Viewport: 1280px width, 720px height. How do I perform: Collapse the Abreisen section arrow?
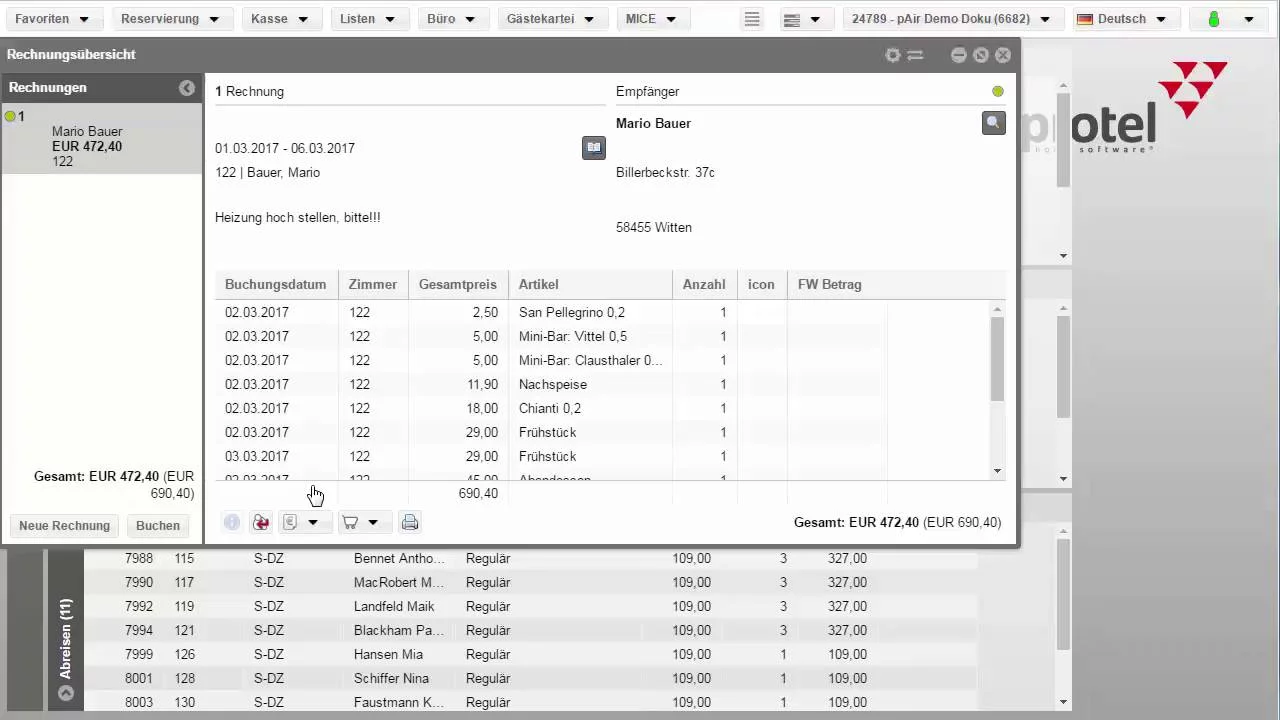point(66,692)
